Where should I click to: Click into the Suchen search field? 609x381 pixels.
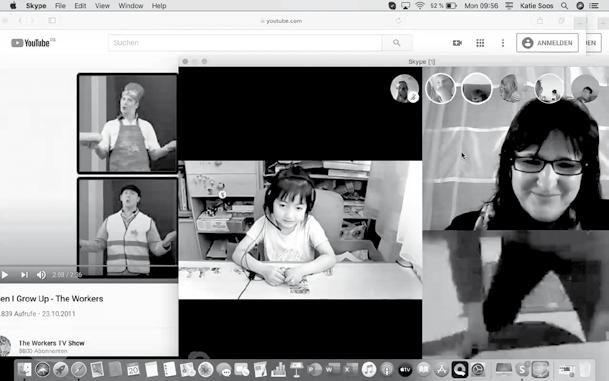pos(245,43)
